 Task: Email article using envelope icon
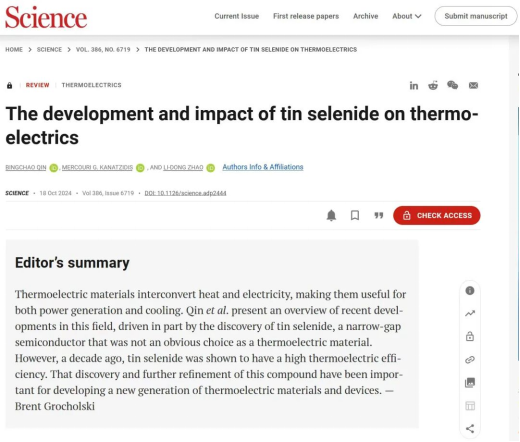(473, 86)
